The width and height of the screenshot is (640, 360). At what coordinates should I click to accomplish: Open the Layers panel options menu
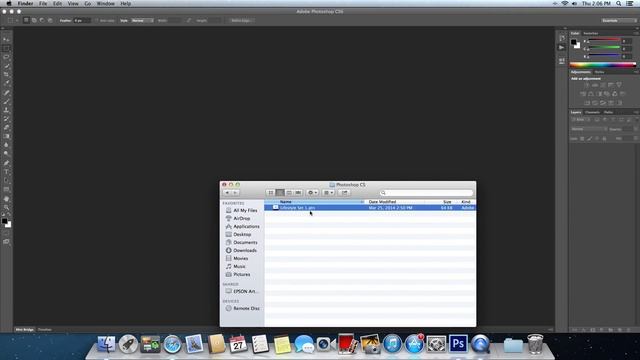[x=636, y=112]
